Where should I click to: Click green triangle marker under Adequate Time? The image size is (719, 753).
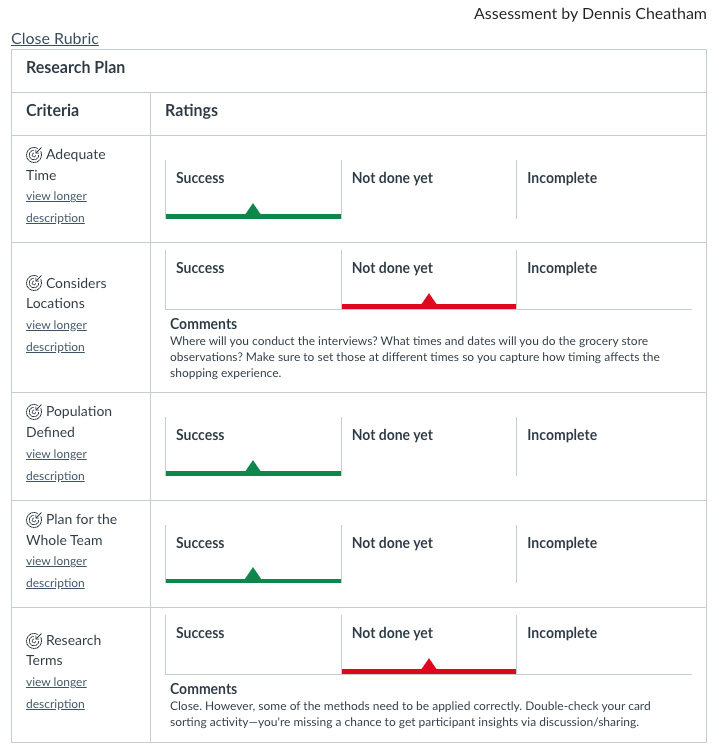253,210
